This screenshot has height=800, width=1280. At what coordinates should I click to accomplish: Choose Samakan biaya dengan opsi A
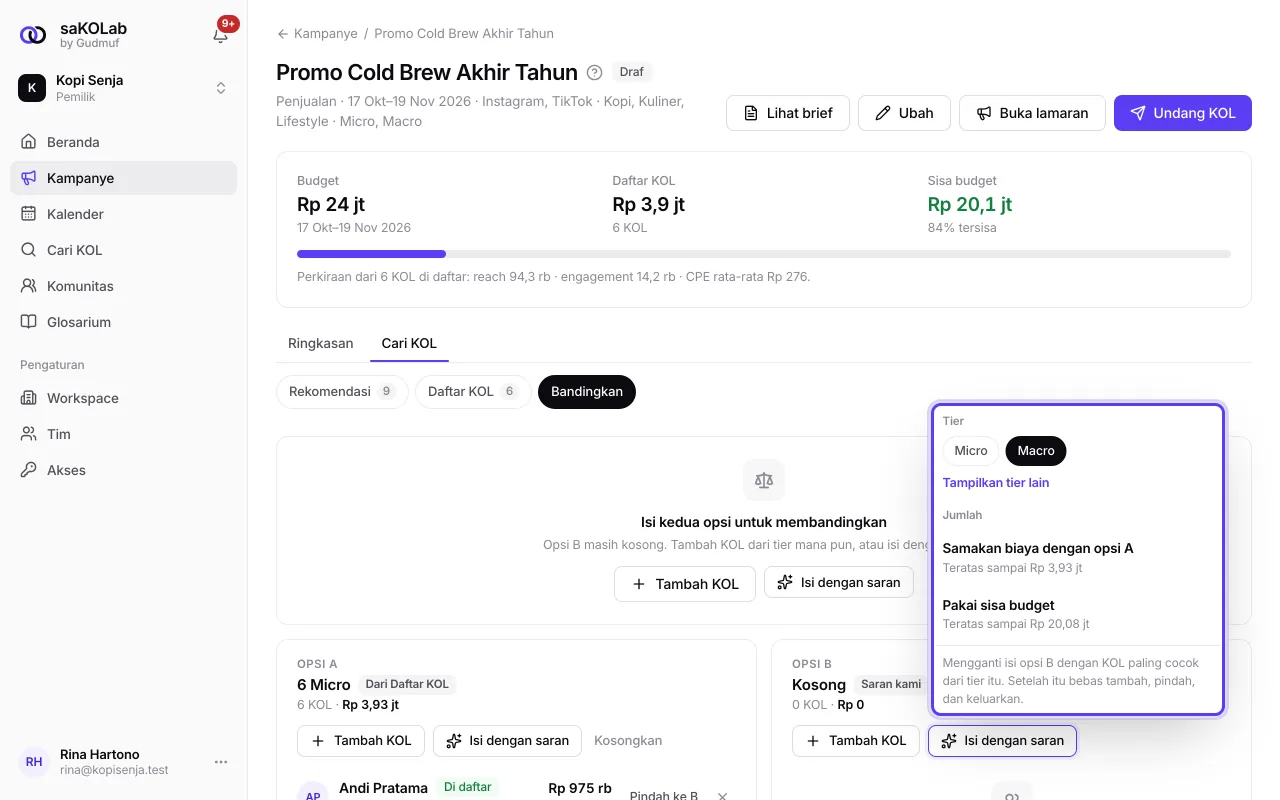coord(1077,557)
